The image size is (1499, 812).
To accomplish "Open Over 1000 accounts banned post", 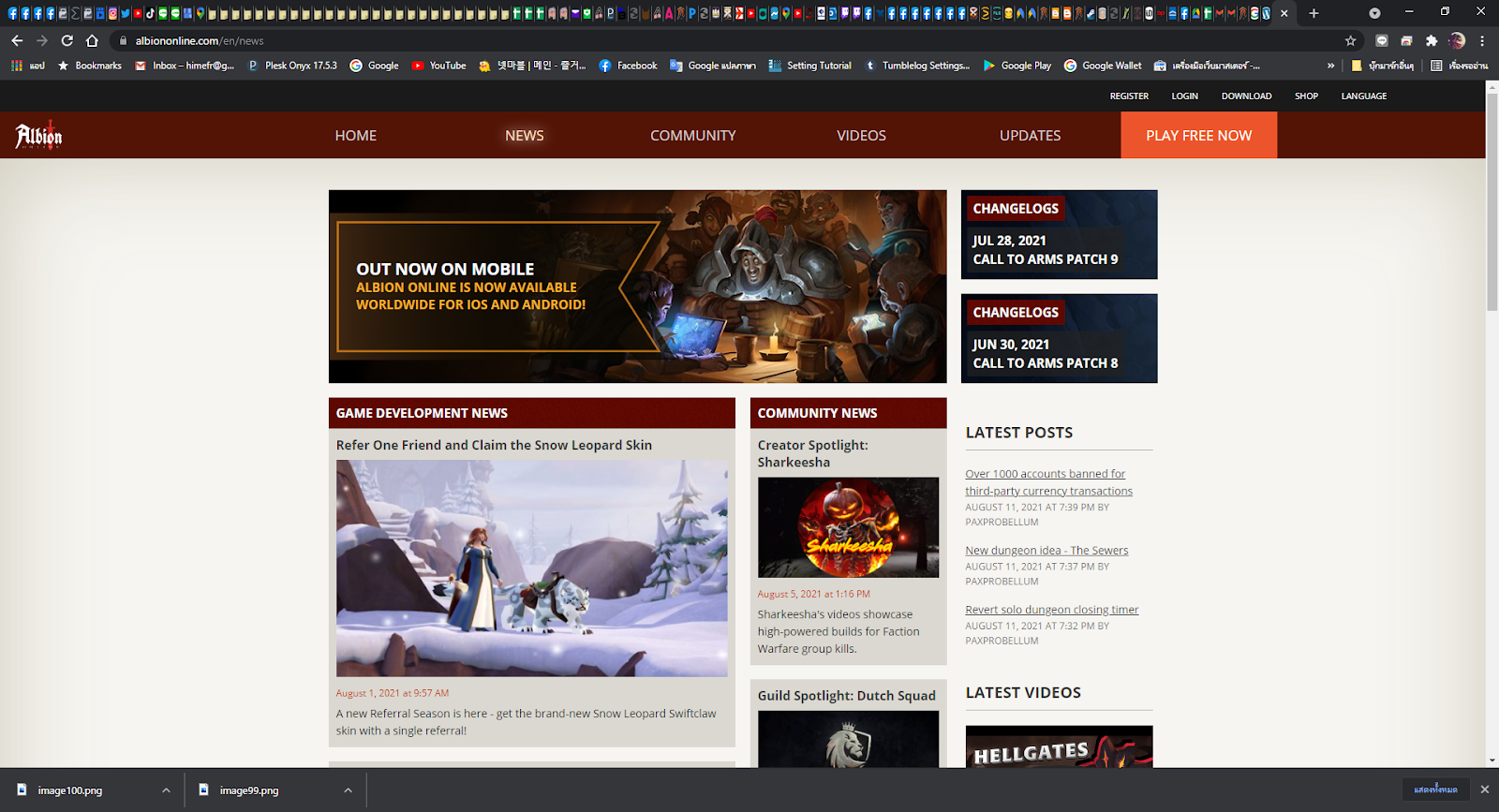I will (1048, 482).
